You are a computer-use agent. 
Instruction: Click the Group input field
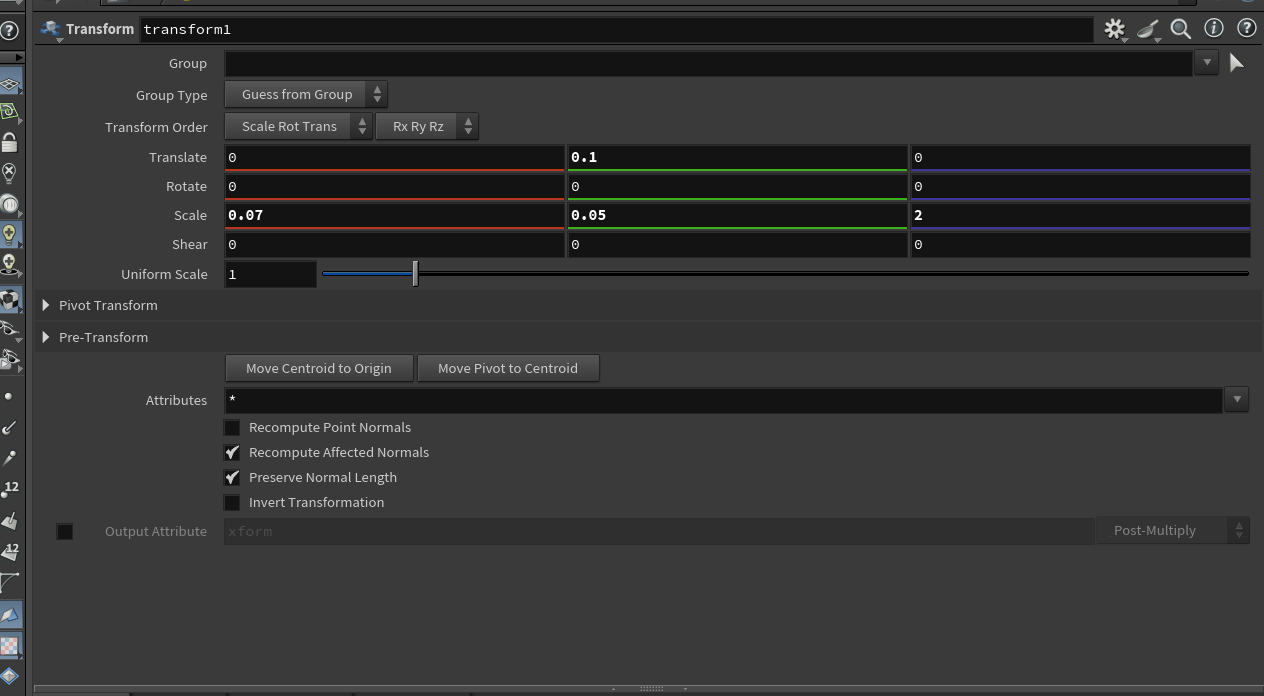point(708,63)
